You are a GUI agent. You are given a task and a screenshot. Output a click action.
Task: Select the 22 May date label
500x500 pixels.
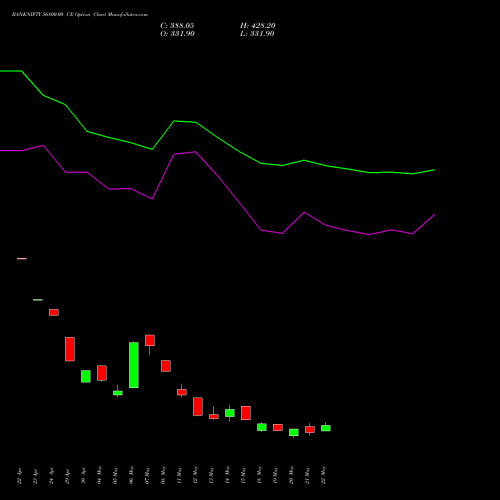tap(323, 475)
